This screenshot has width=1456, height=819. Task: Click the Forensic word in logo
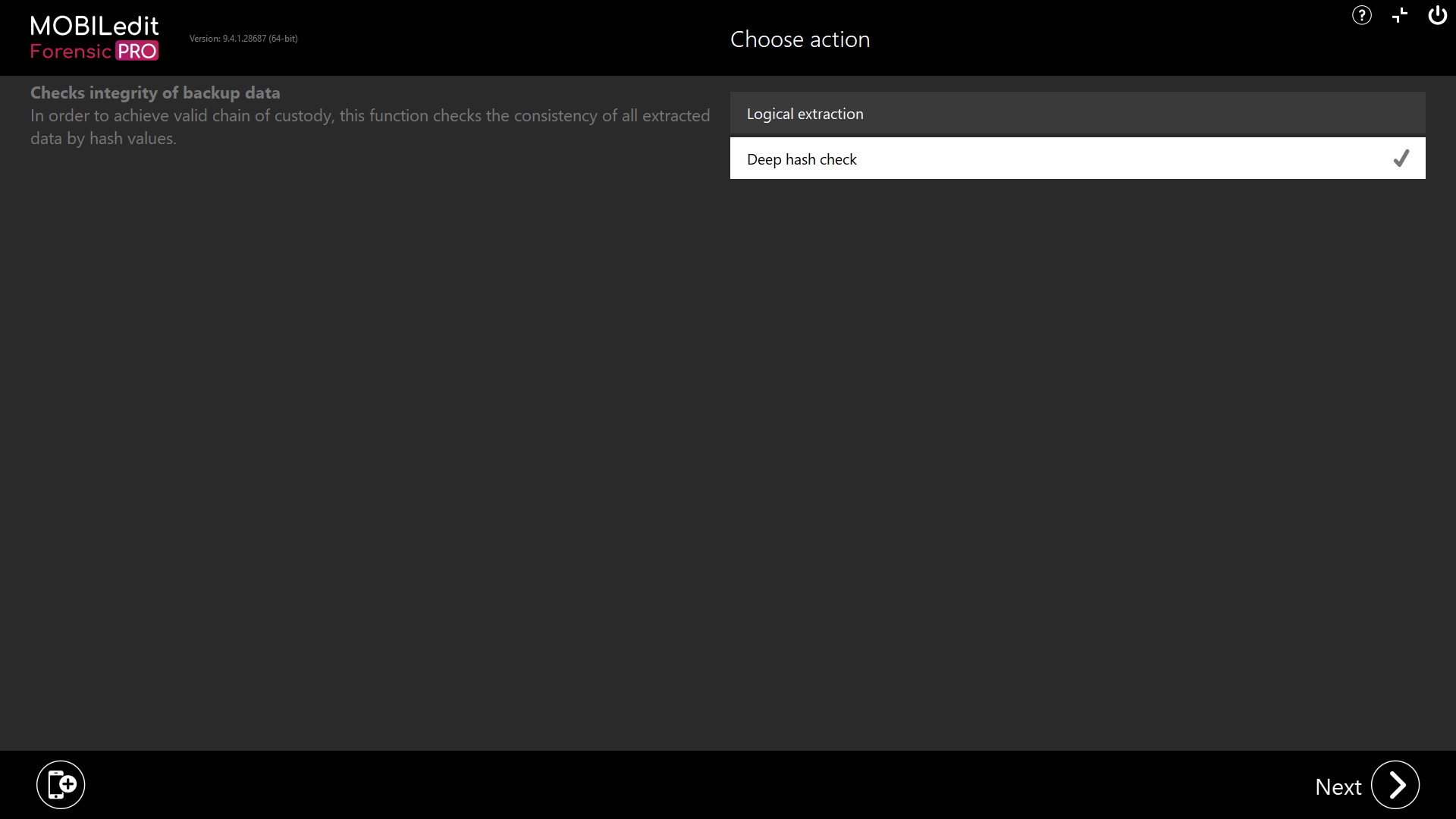pos(71,52)
